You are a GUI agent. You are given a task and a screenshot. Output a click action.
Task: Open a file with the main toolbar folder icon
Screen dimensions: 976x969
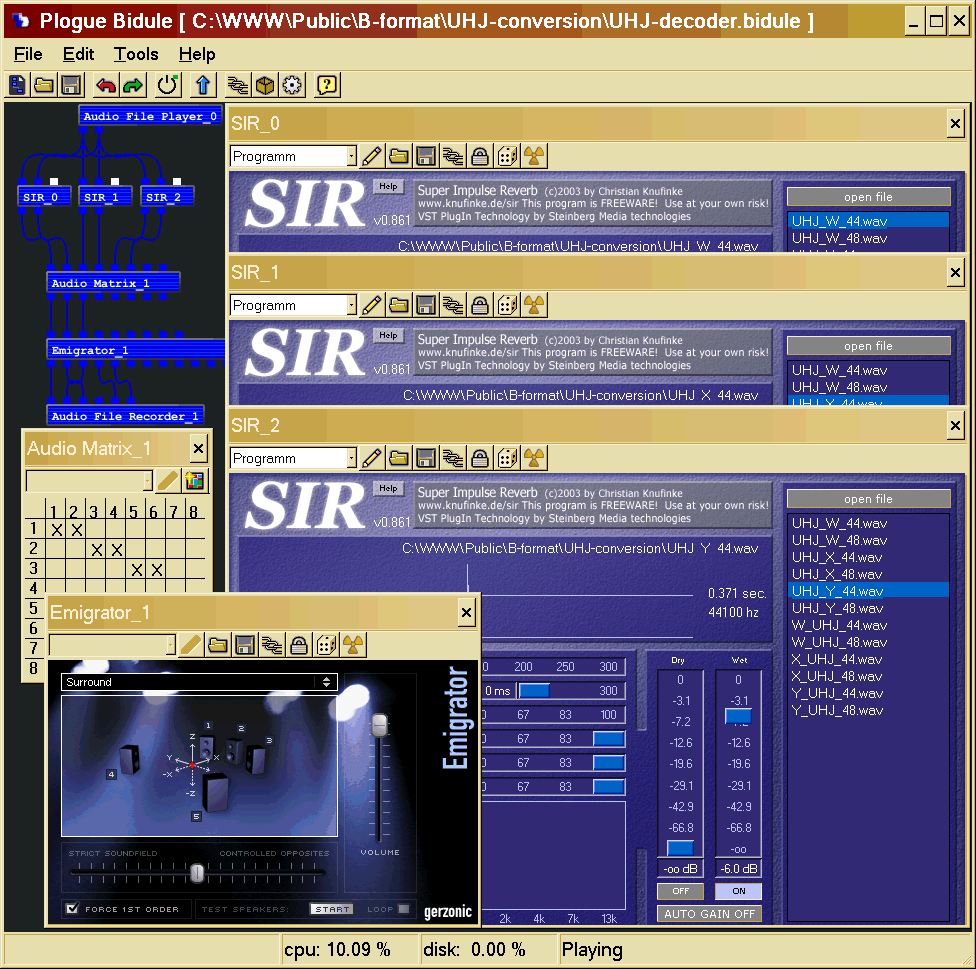click(44, 85)
